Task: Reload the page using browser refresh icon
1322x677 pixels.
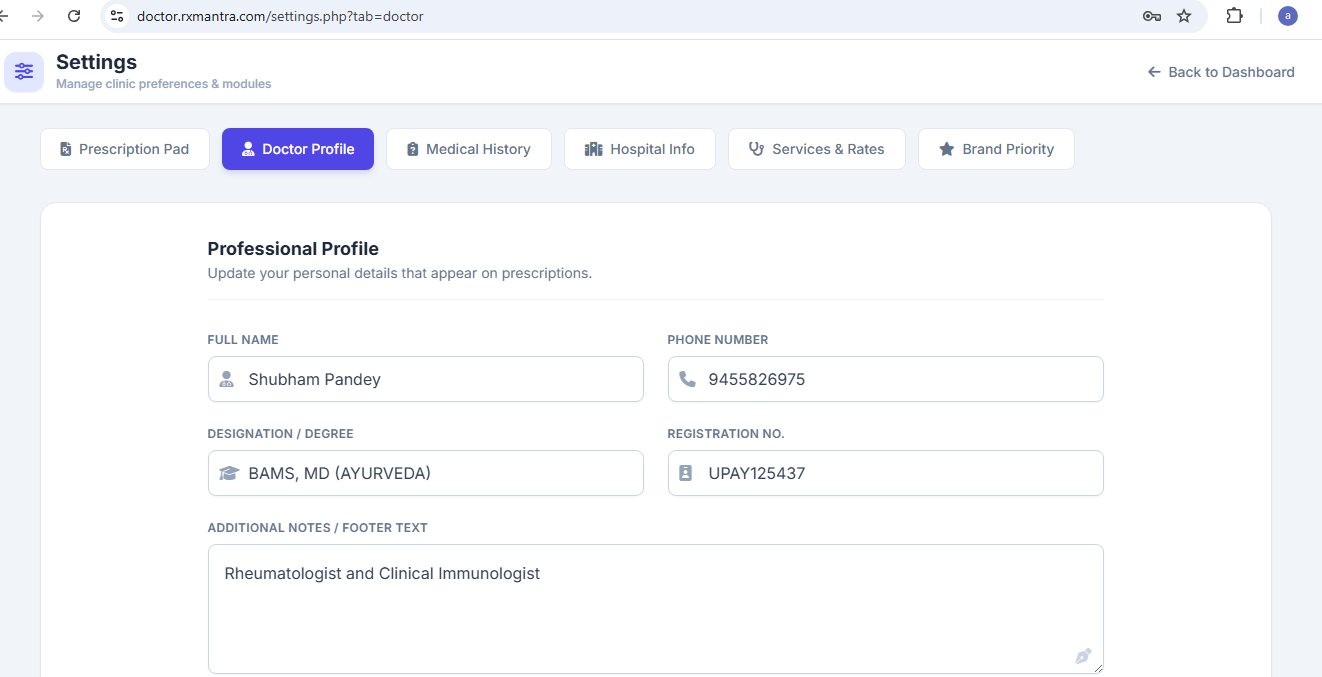Action: [x=74, y=16]
